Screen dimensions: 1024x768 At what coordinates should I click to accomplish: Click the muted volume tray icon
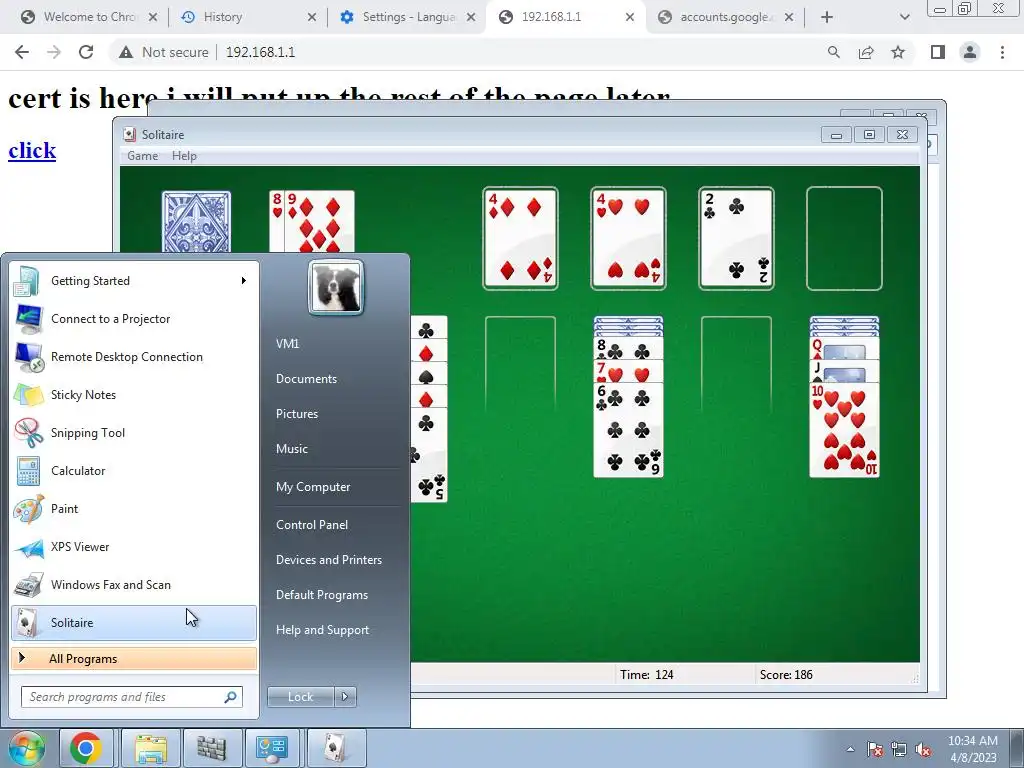point(923,749)
